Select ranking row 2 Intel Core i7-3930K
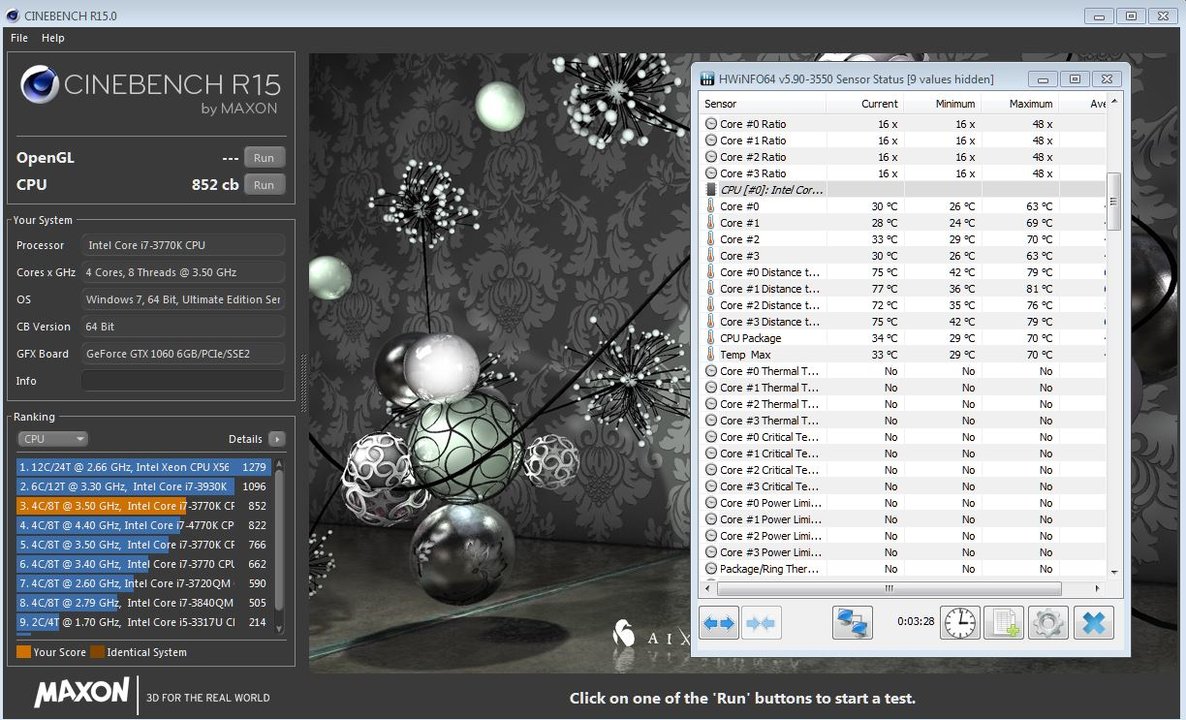 (x=144, y=486)
